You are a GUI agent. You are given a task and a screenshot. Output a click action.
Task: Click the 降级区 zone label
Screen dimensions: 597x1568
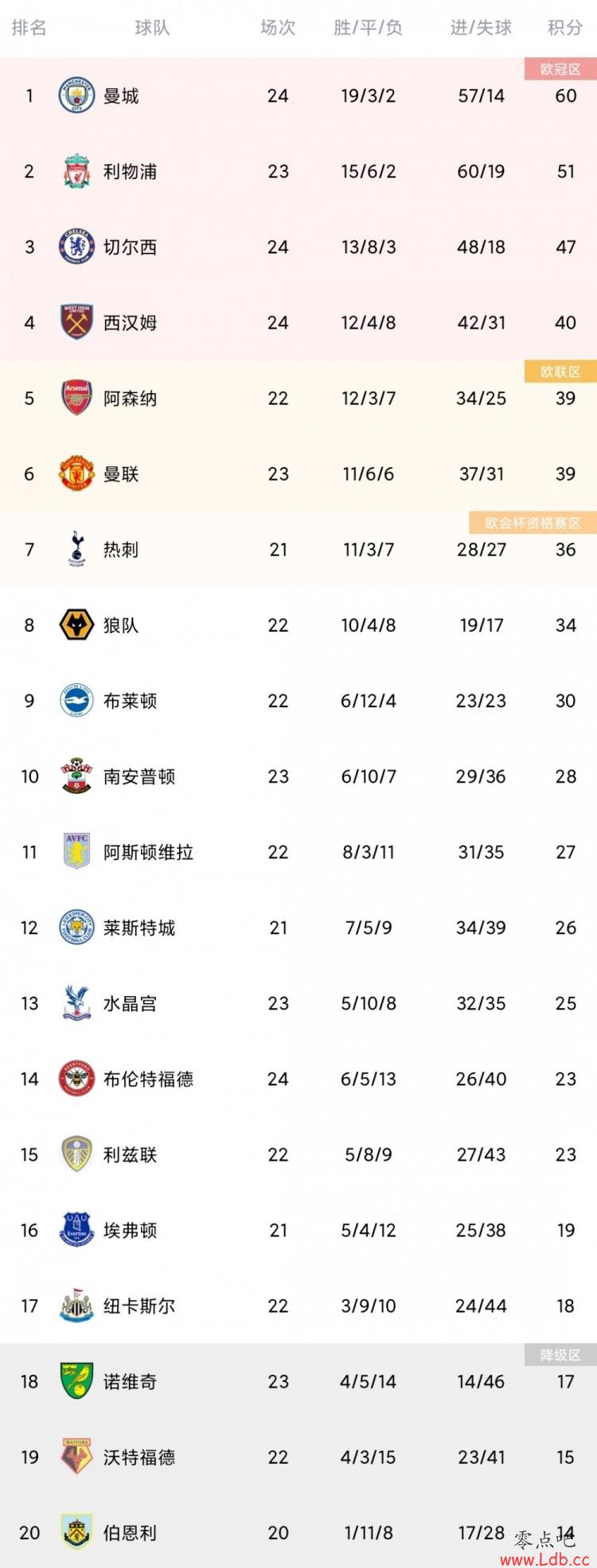[x=560, y=1355]
